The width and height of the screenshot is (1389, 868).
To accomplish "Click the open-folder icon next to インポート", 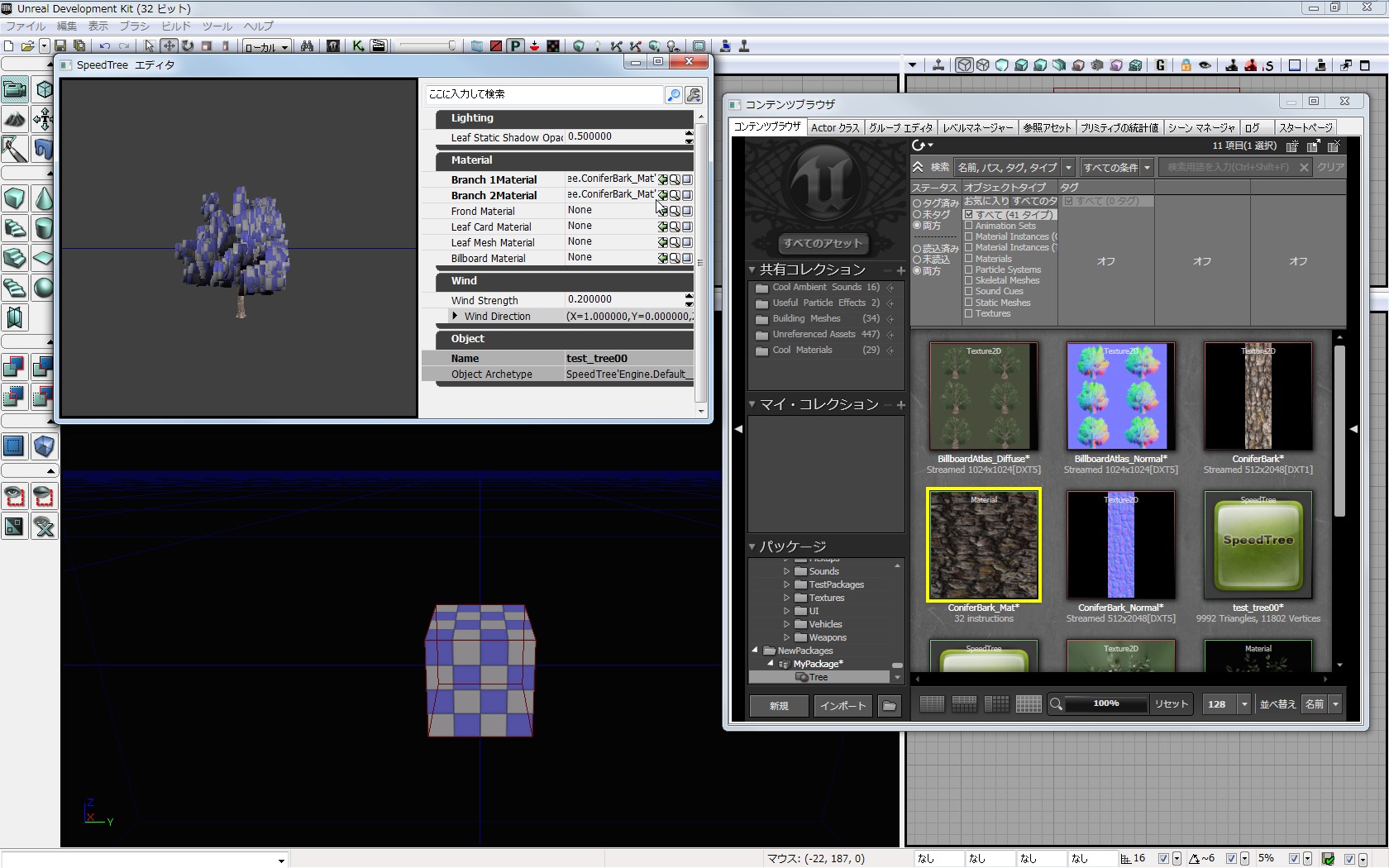I will [x=889, y=706].
